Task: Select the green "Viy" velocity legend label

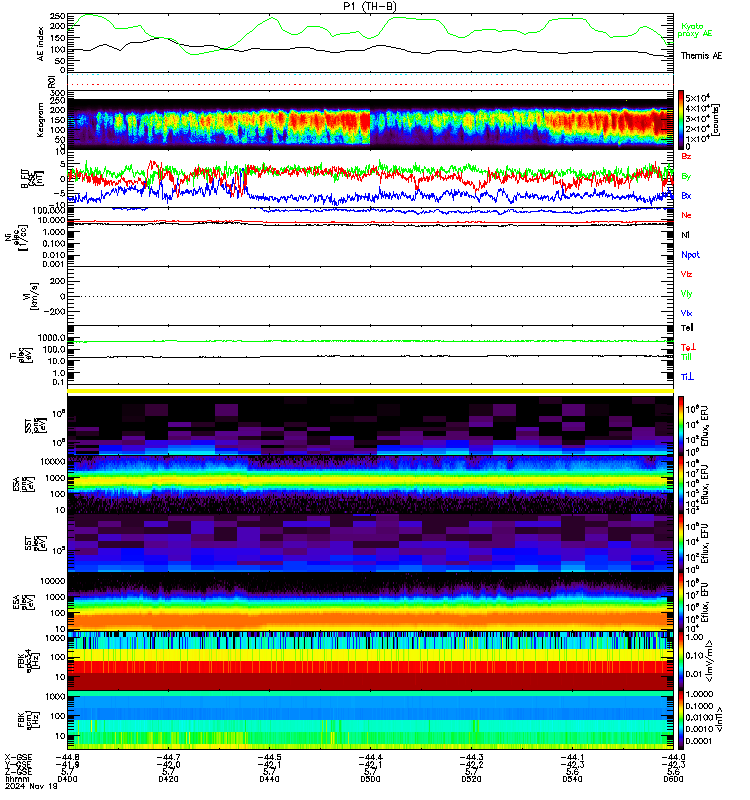Action: click(x=686, y=294)
